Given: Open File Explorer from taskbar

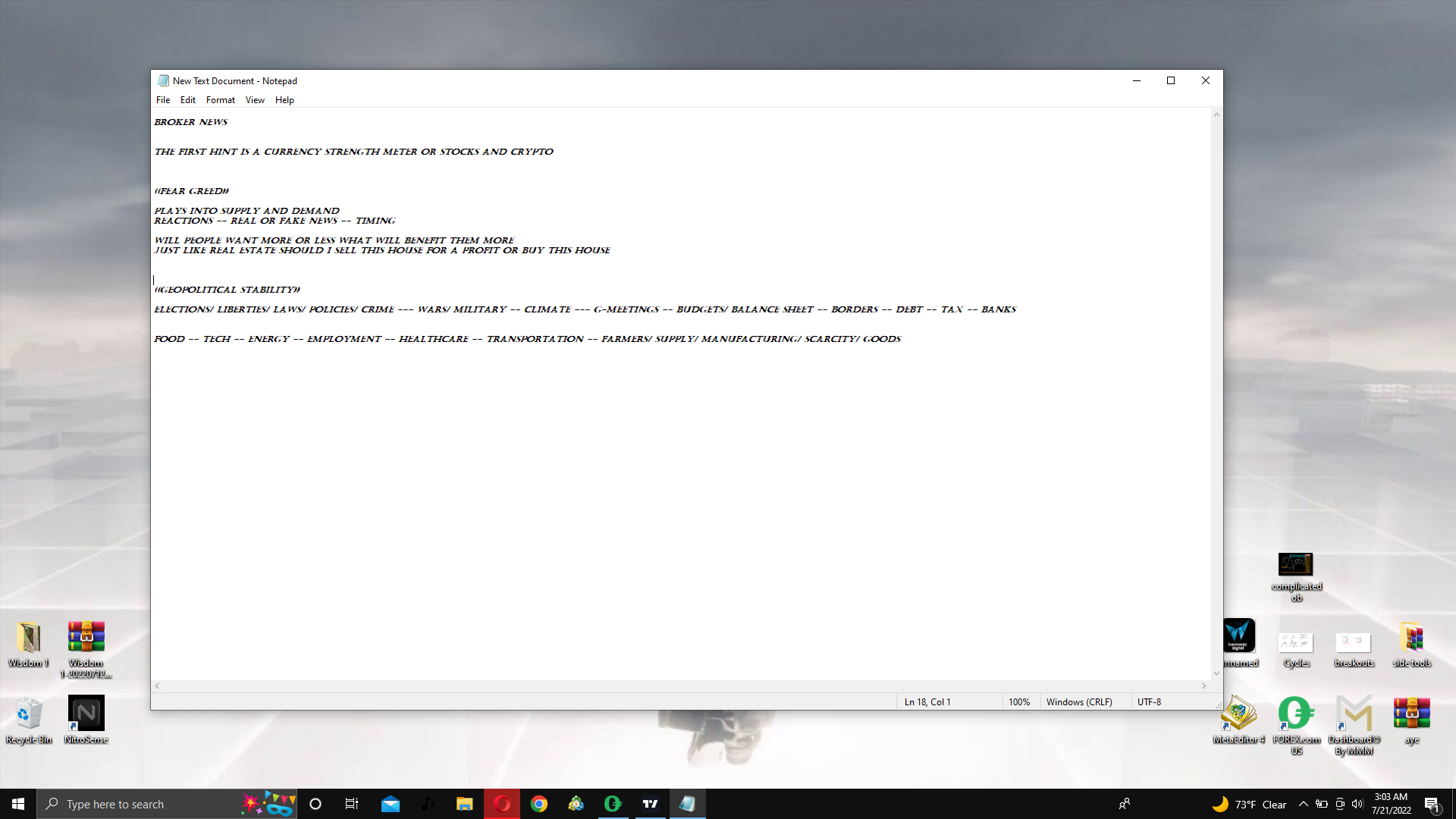Looking at the screenshot, I should pyautogui.click(x=465, y=804).
